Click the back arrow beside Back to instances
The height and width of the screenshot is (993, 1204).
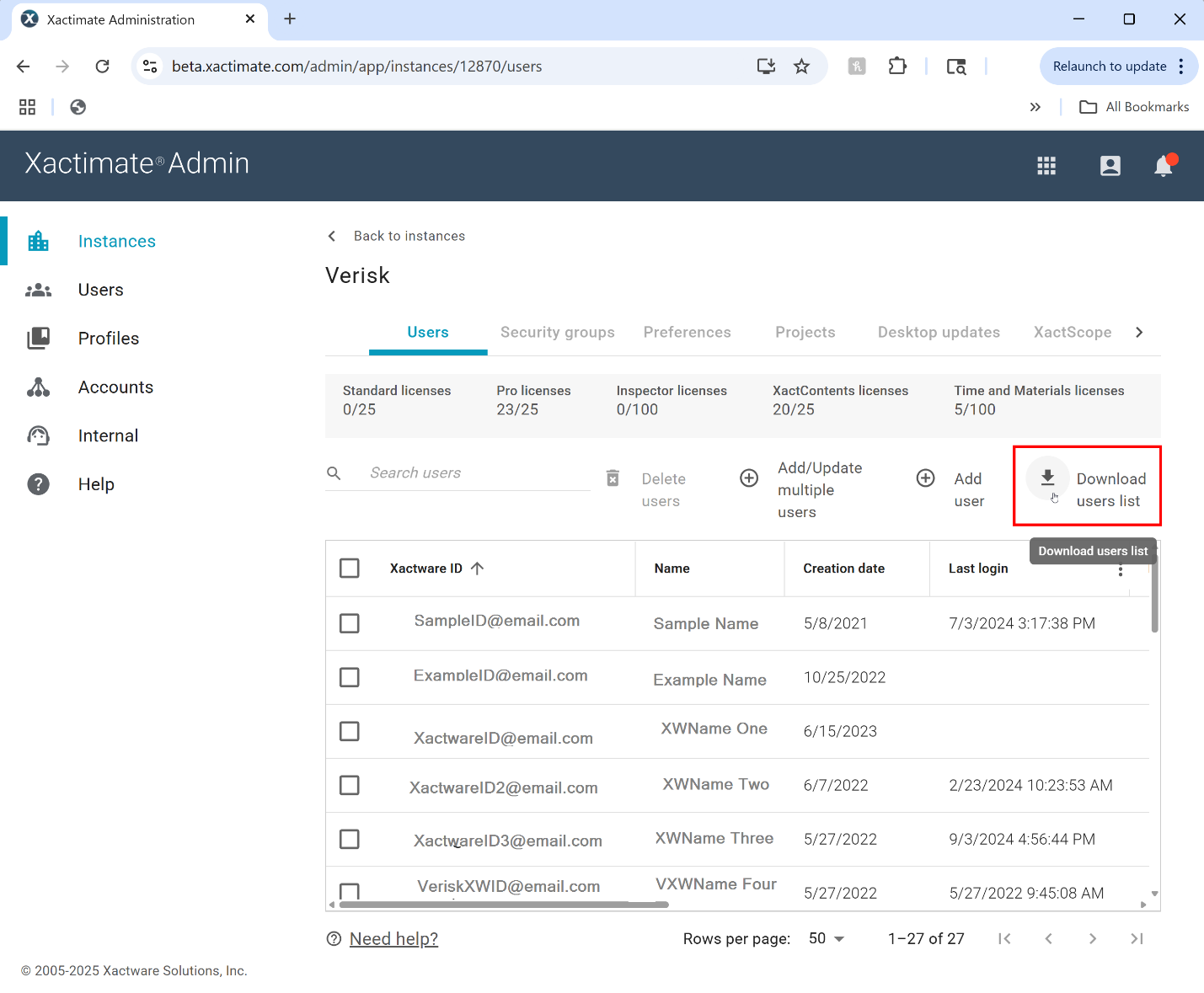[x=332, y=236]
